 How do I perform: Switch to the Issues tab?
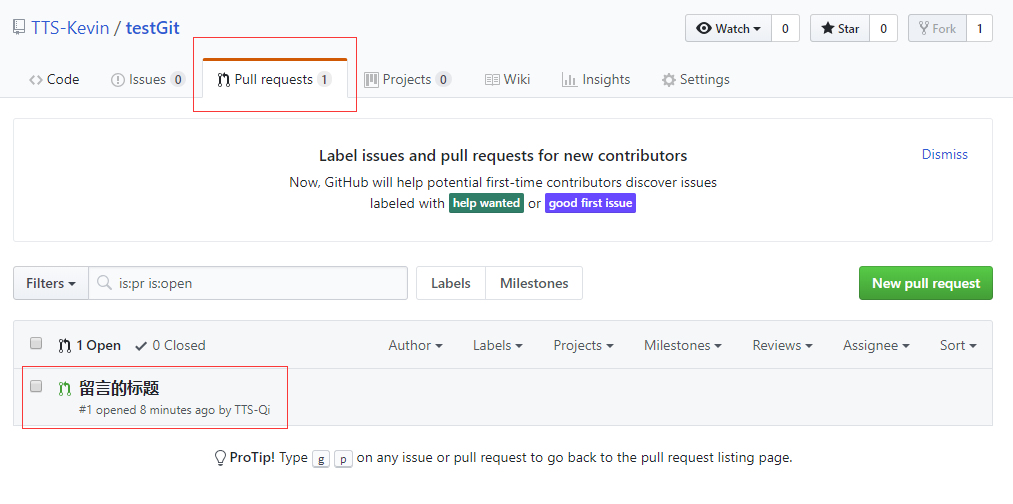pos(149,80)
